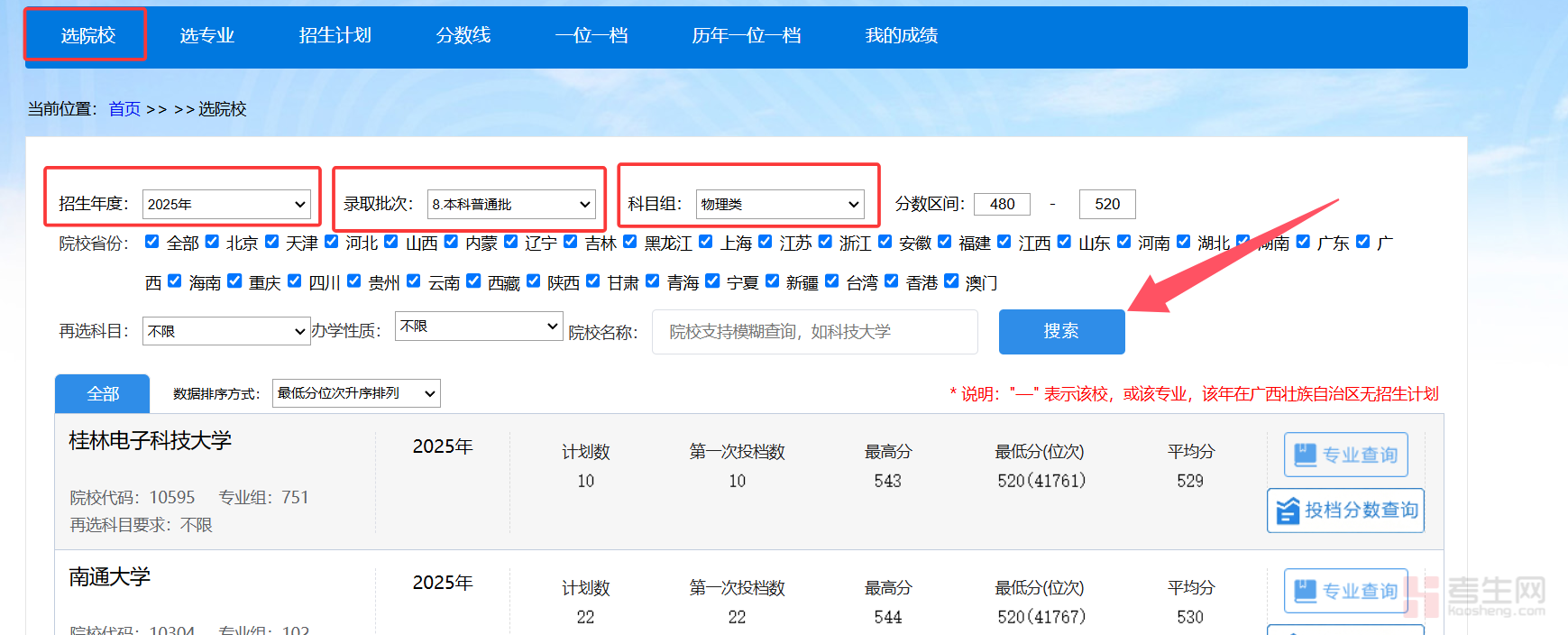The width and height of the screenshot is (1568, 635).
Task: Toggle the 天津 checkbox
Action: pyautogui.click(x=271, y=241)
